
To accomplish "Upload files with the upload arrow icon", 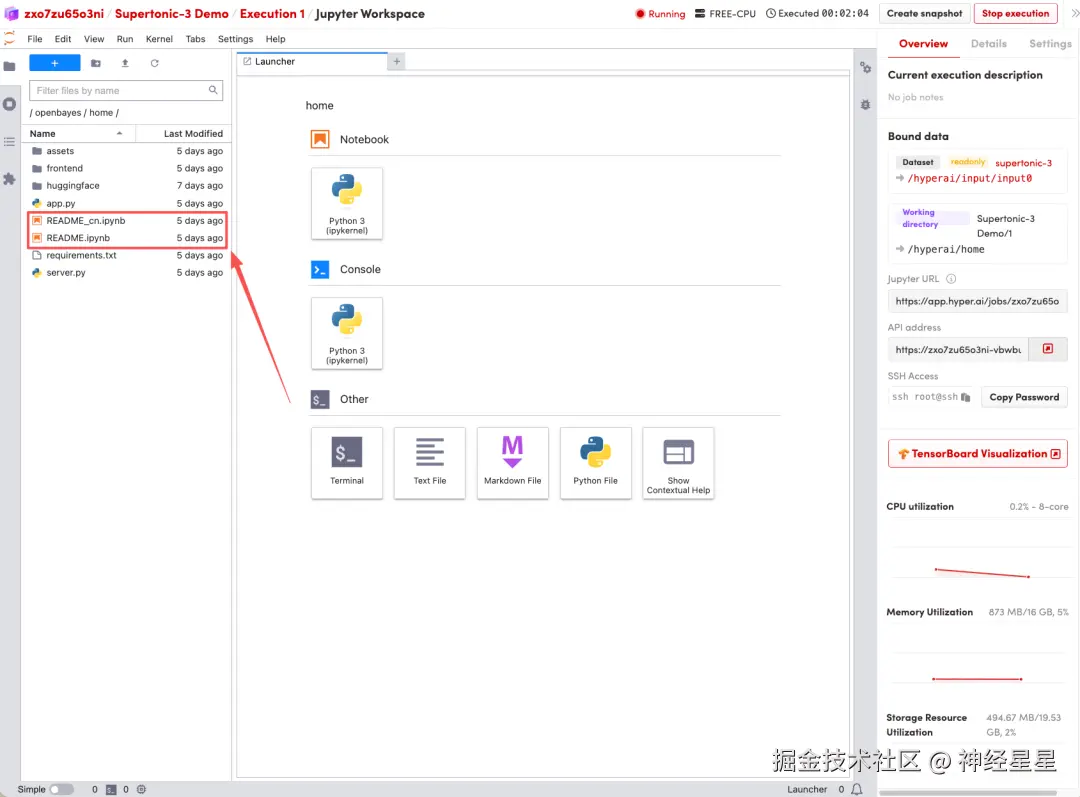I will click(125, 63).
